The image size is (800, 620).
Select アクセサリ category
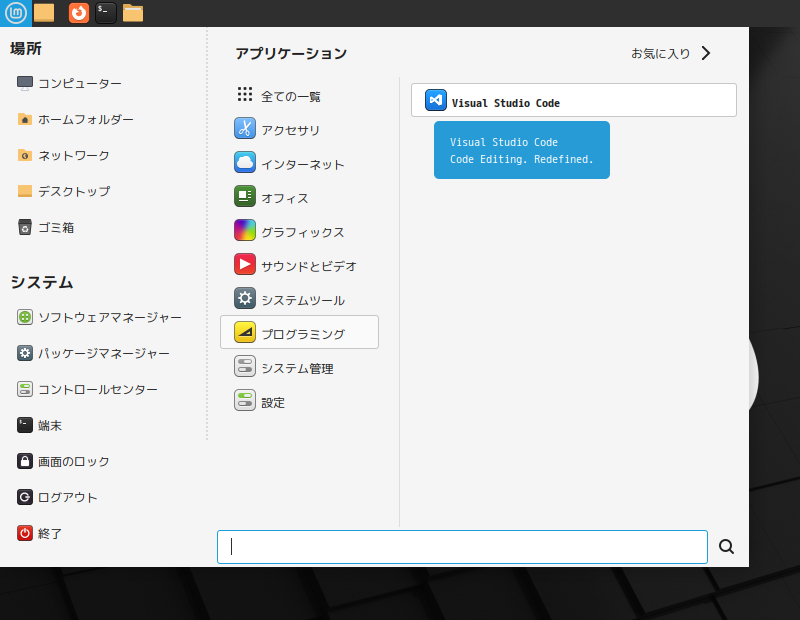(299, 129)
